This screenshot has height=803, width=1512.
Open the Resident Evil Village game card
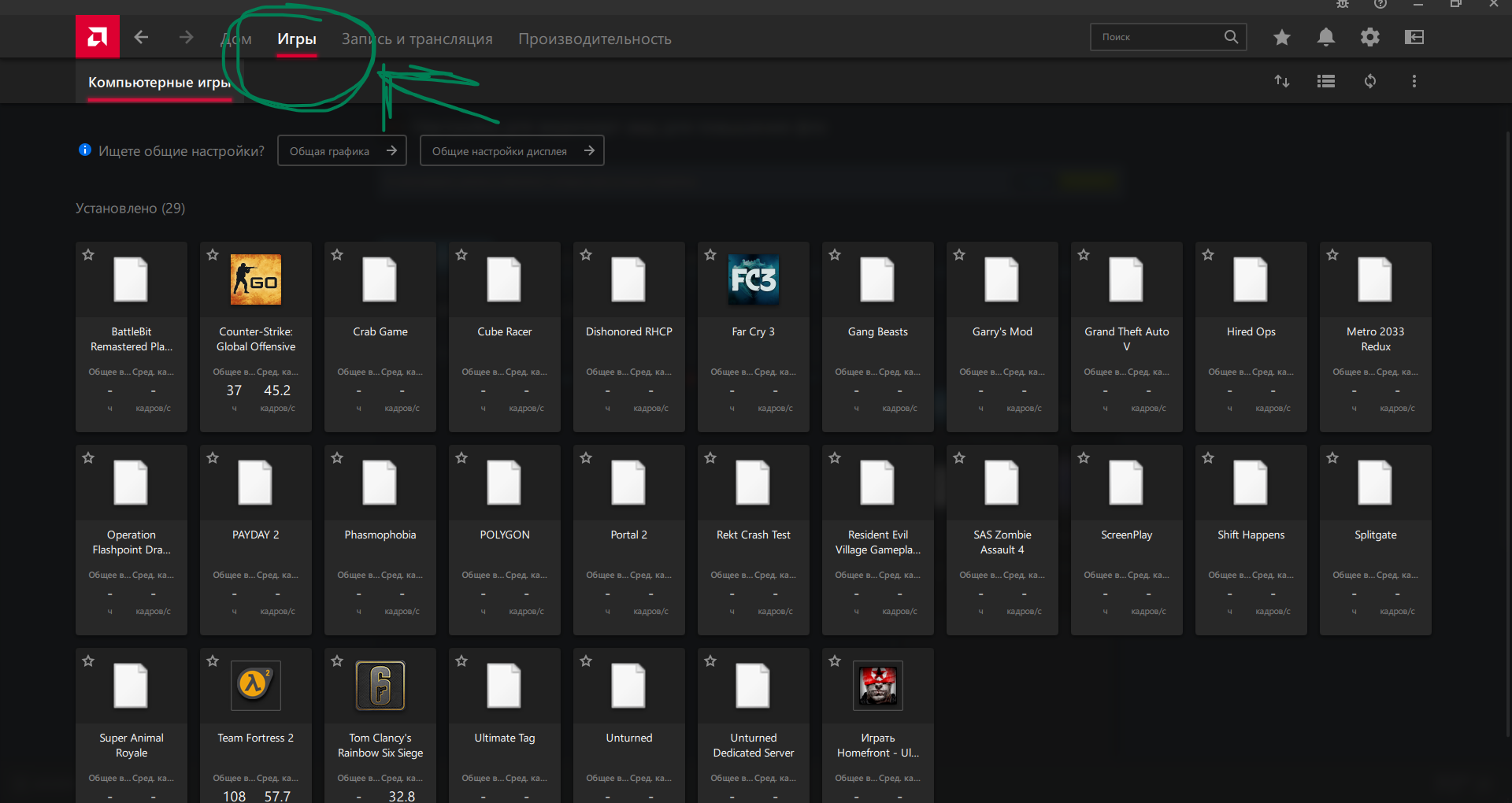tap(878, 540)
